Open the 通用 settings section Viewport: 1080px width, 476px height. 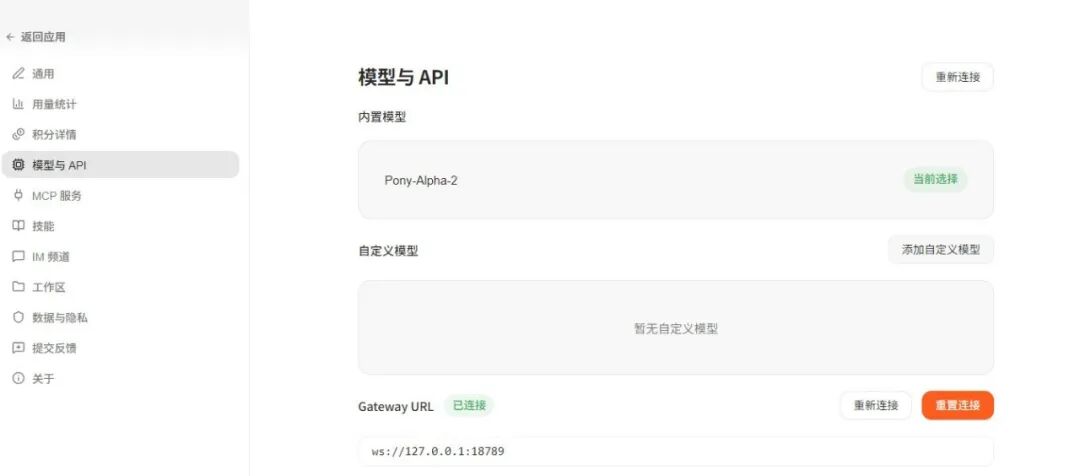tap(43, 74)
